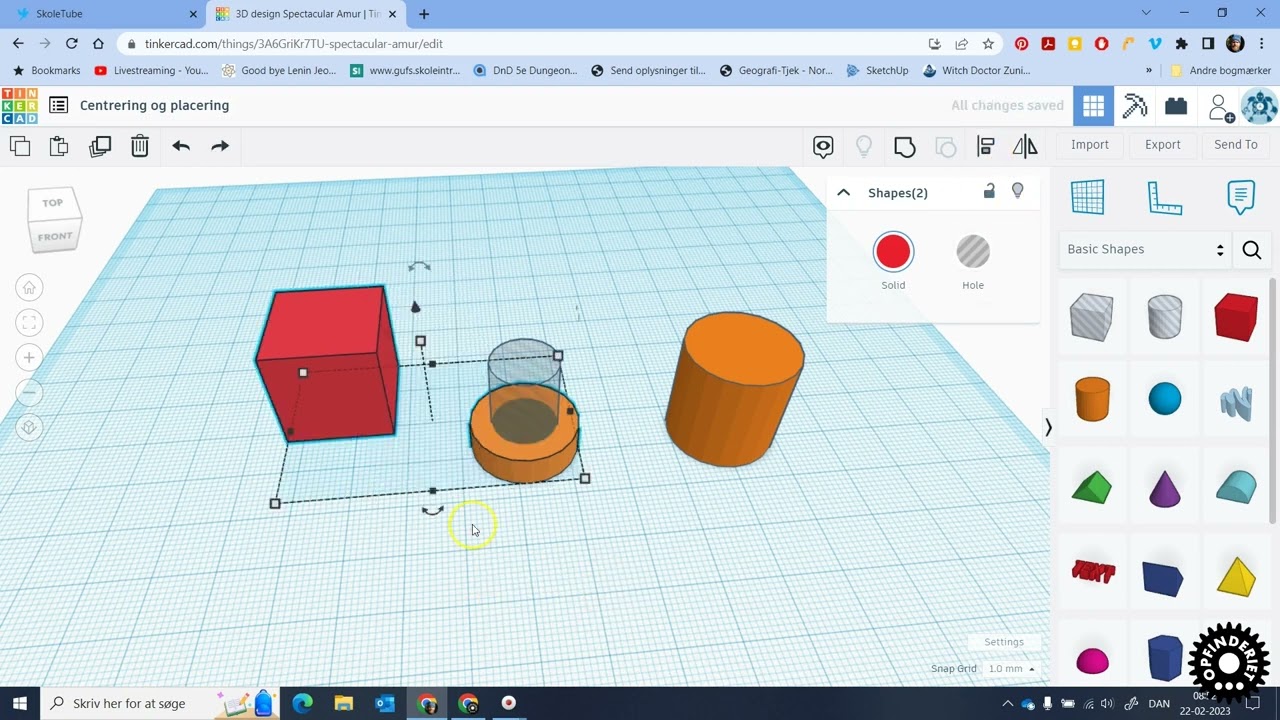
Task: Click the Windows Start button
Action: tap(19, 704)
